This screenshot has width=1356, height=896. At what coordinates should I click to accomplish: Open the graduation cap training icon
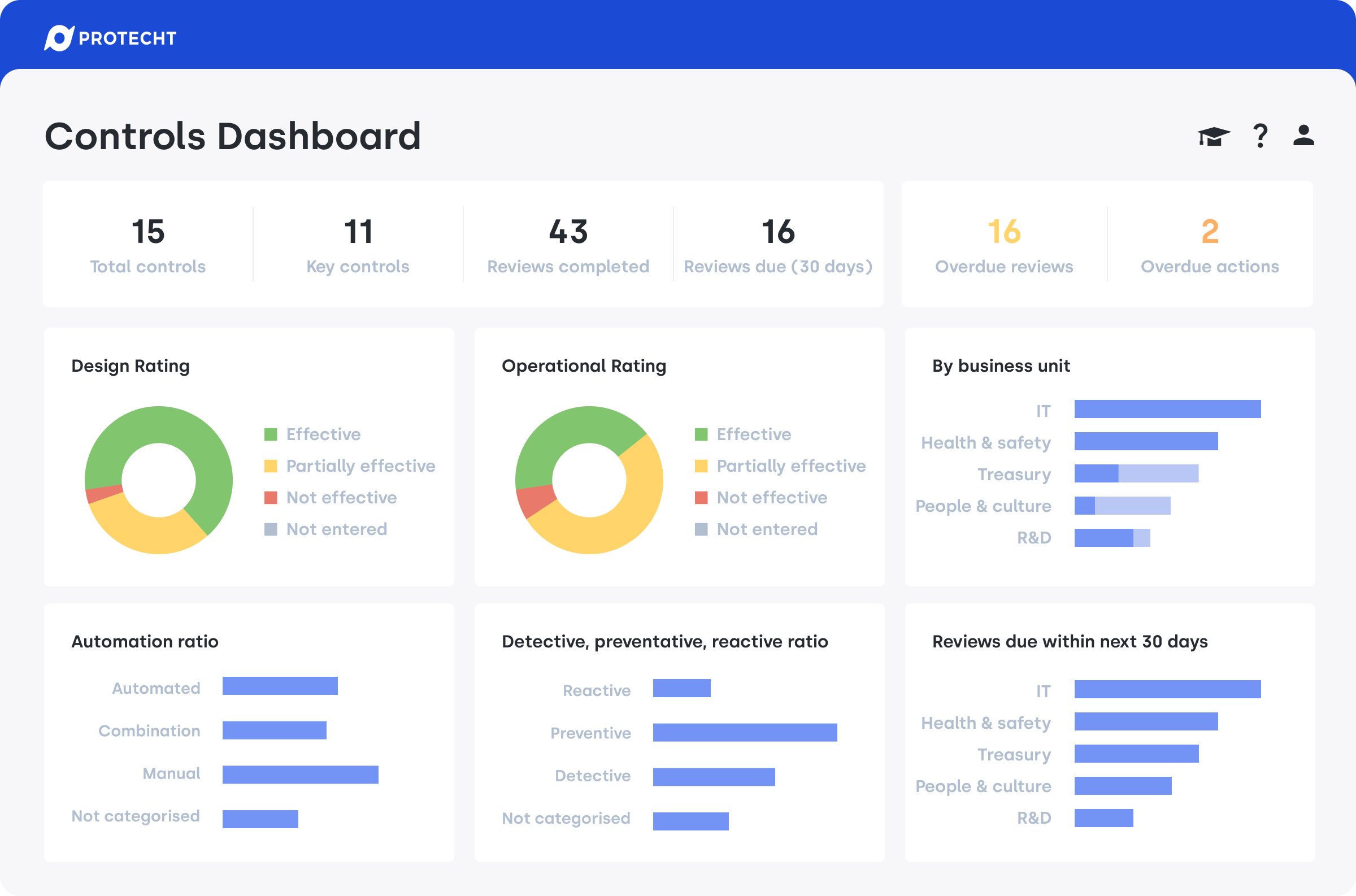(x=1213, y=136)
